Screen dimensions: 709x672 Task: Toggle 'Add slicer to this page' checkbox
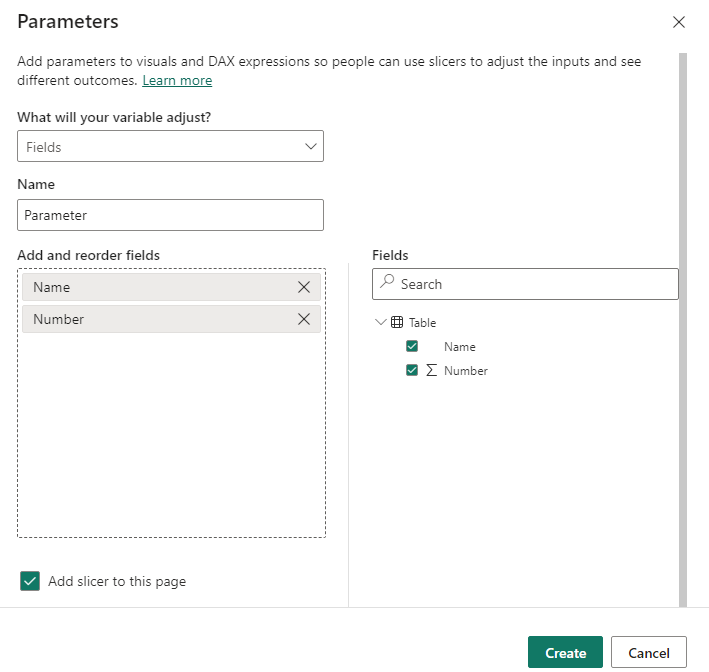coord(30,581)
